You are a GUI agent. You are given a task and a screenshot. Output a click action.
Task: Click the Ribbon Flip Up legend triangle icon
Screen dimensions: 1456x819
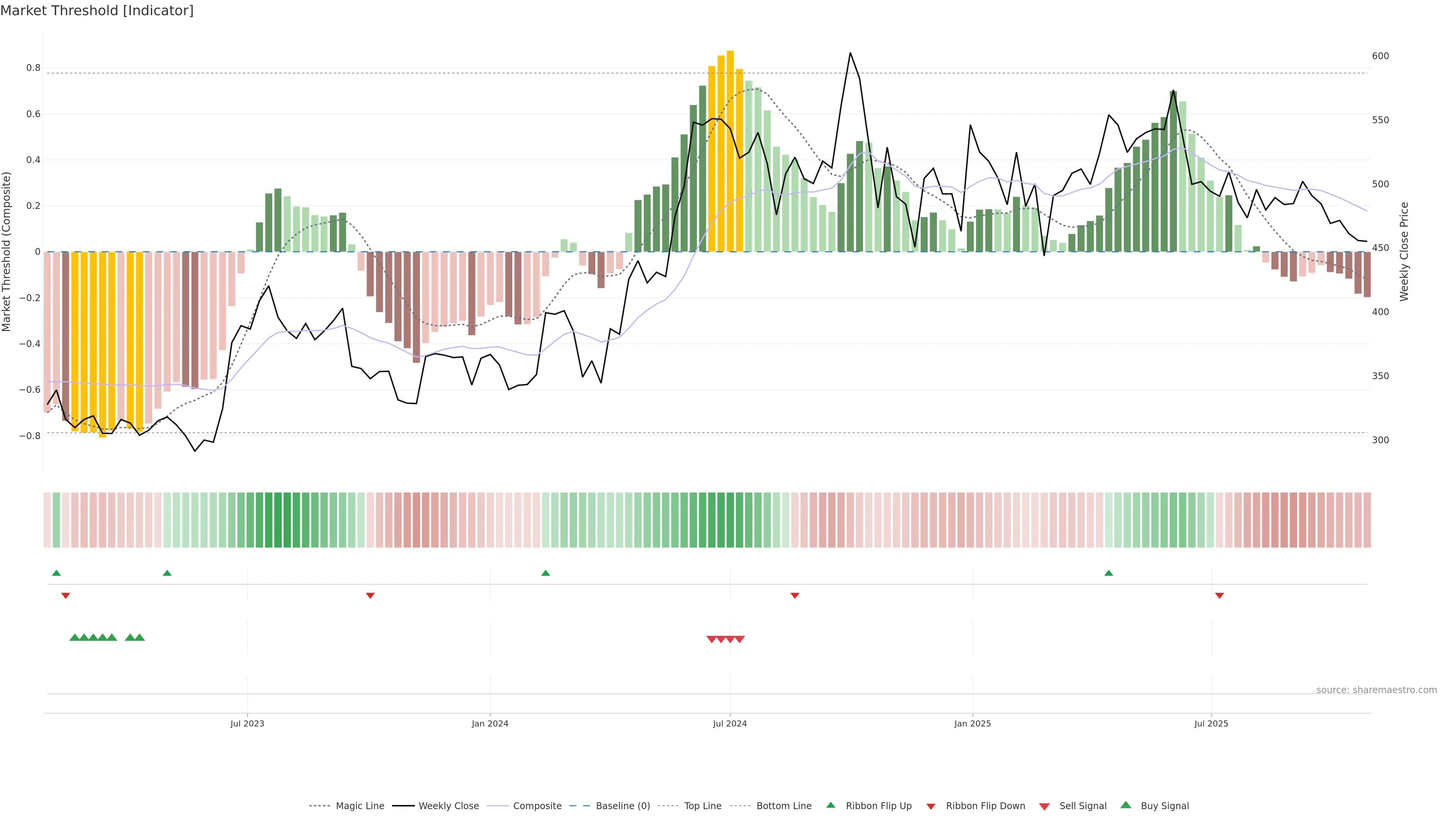coord(830,805)
